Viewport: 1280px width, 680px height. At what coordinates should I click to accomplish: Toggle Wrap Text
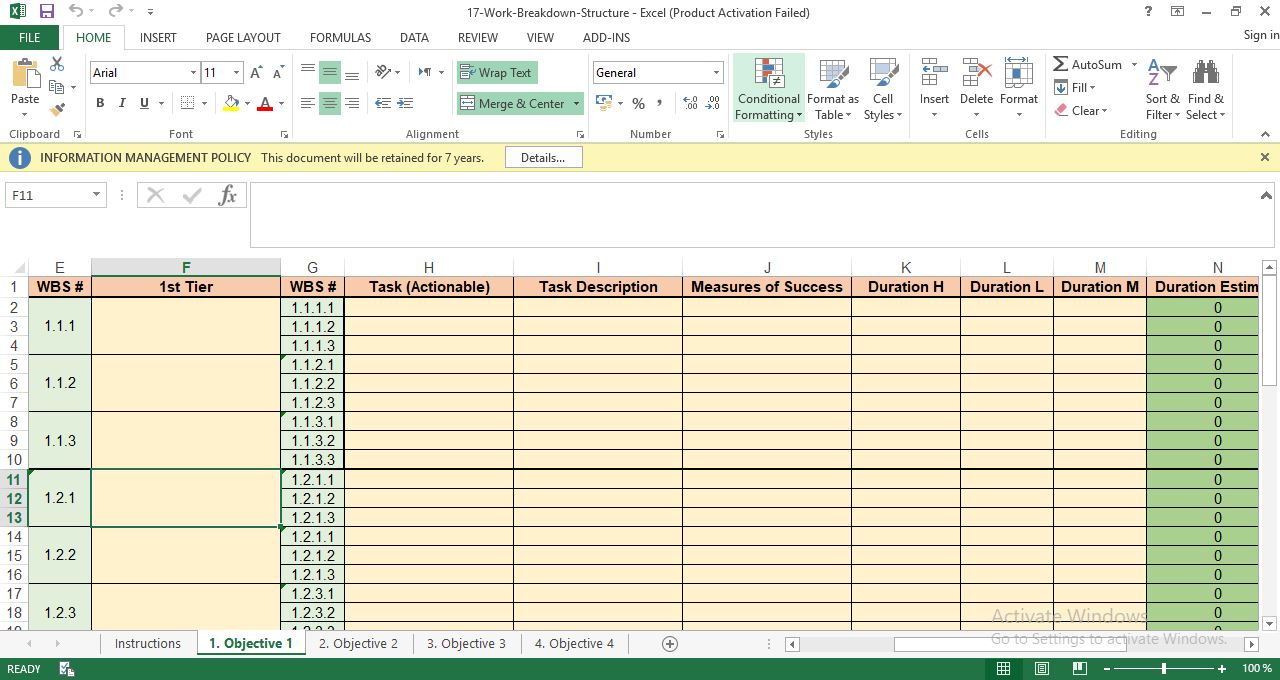pyautogui.click(x=497, y=72)
